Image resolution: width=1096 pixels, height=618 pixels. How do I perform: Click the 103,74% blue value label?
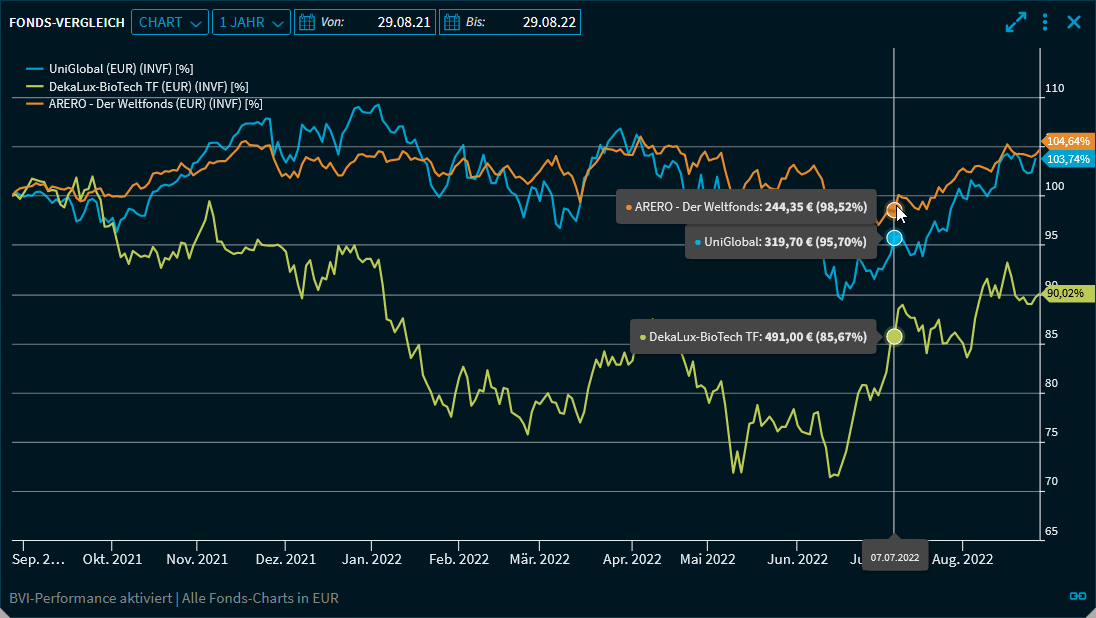1069,159
